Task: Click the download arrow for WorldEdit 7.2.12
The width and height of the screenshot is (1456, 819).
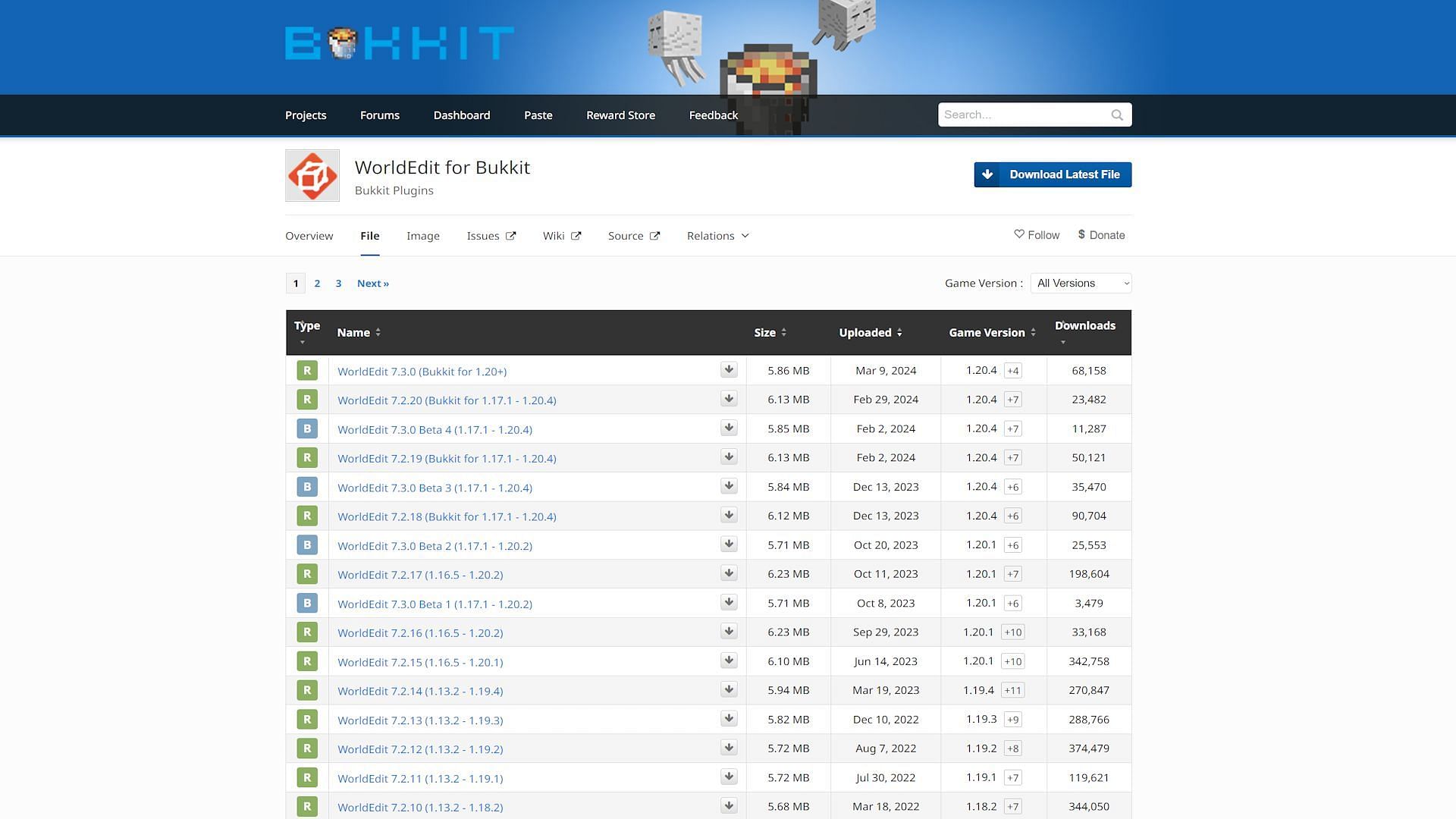Action: click(729, 748)
